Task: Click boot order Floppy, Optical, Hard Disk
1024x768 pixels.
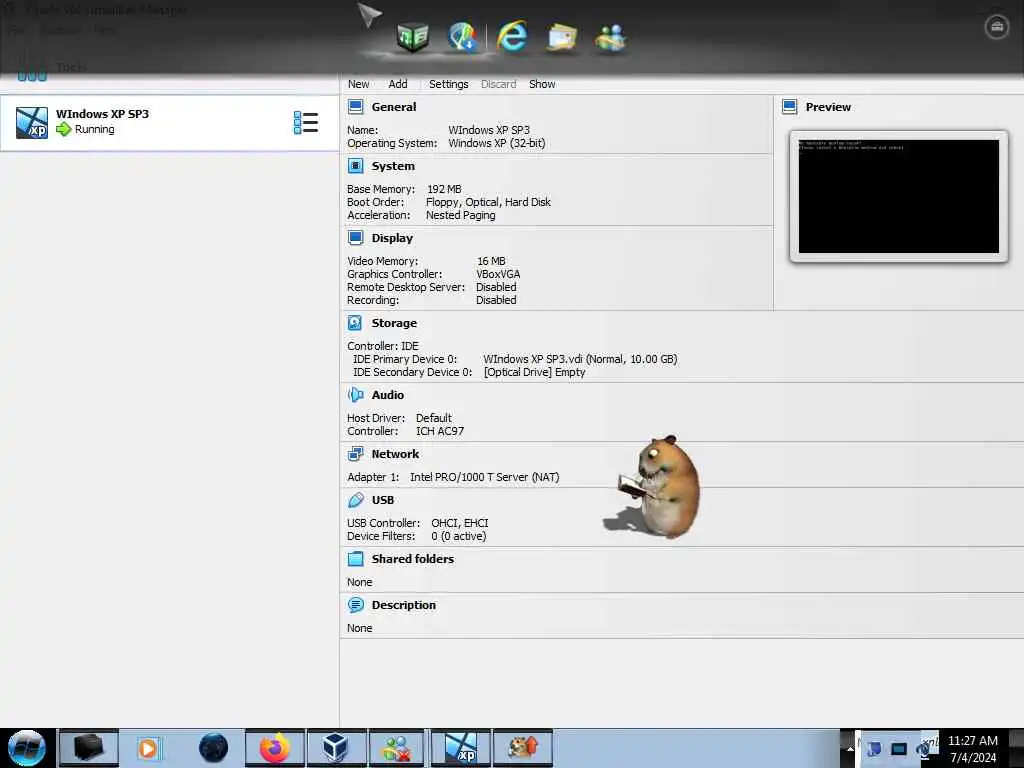Action: [488, 202]
